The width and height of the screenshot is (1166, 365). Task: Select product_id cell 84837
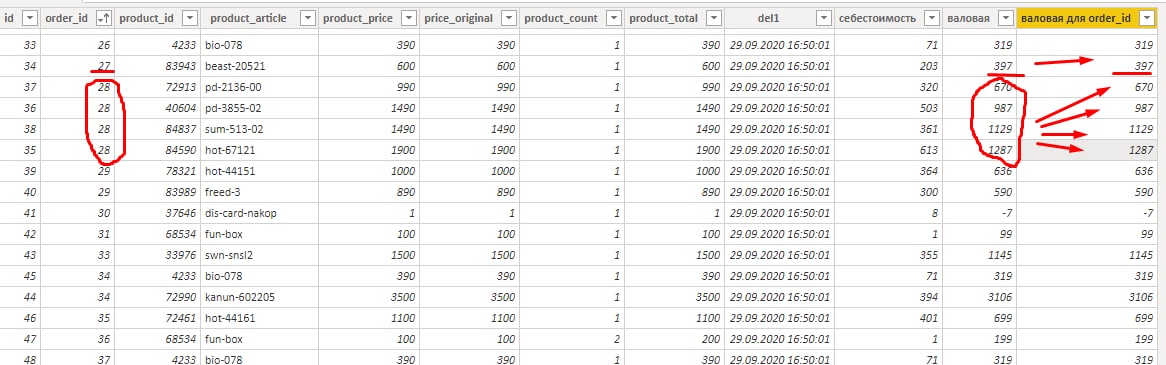point(157,129)
